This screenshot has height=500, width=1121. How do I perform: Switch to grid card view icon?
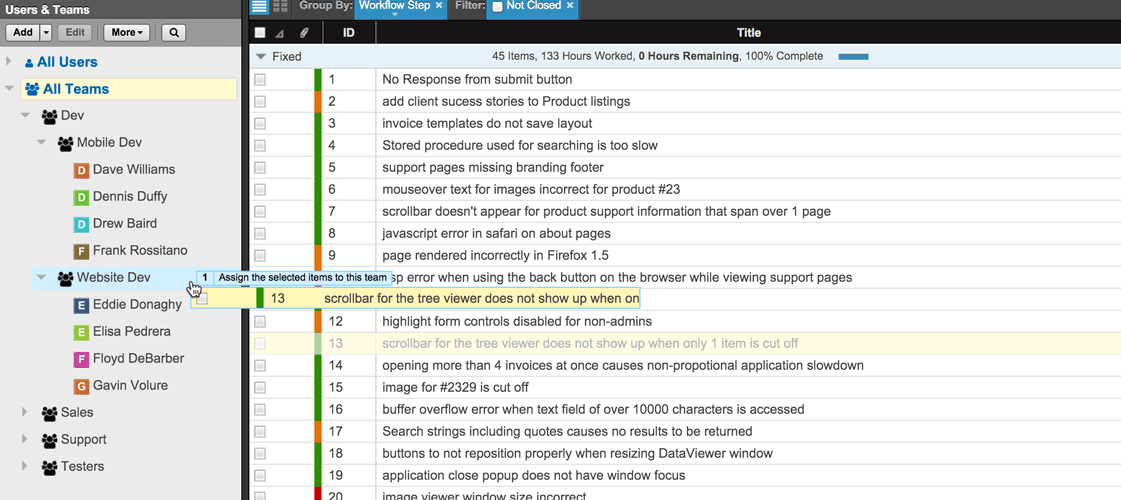point(280,6)
